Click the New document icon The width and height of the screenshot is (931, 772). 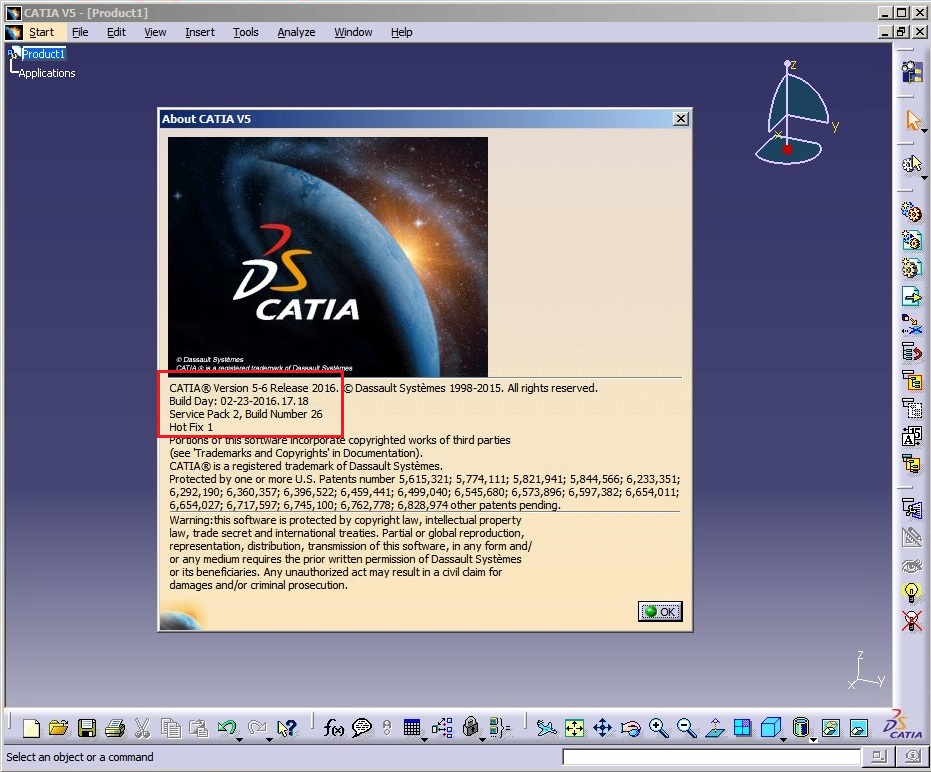click(x=31, y=728)
